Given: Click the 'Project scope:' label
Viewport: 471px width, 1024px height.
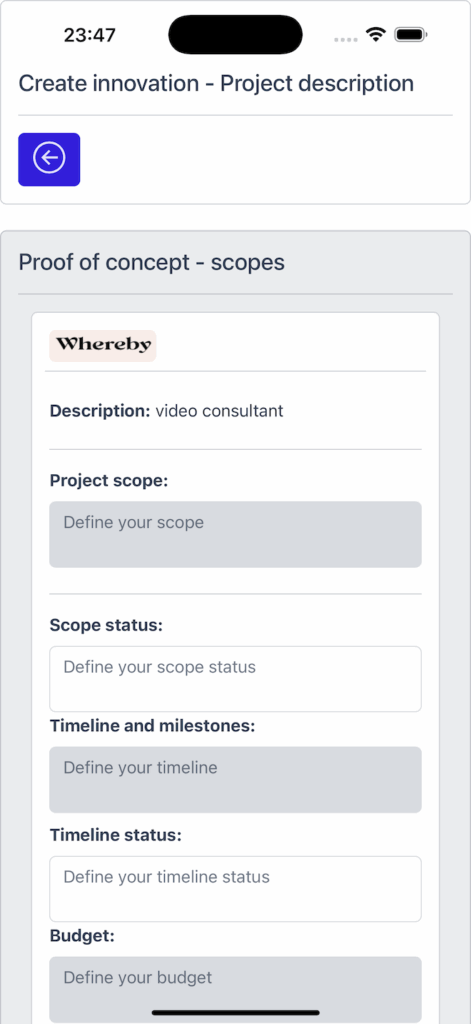Looking at the screenshot, I should (x=109, y=481).
